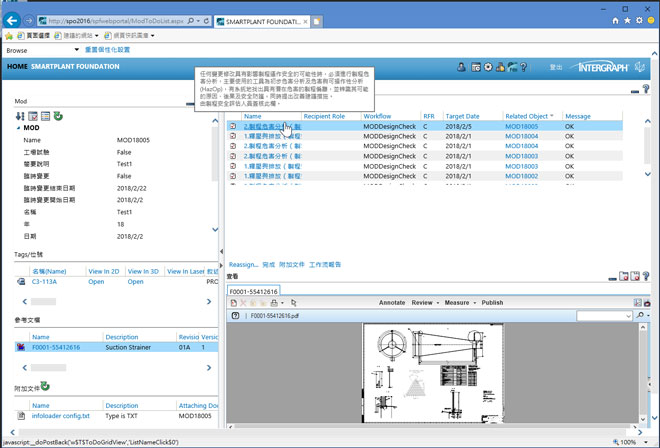Collapse the MOD tree node

click(x=18, y=128)
